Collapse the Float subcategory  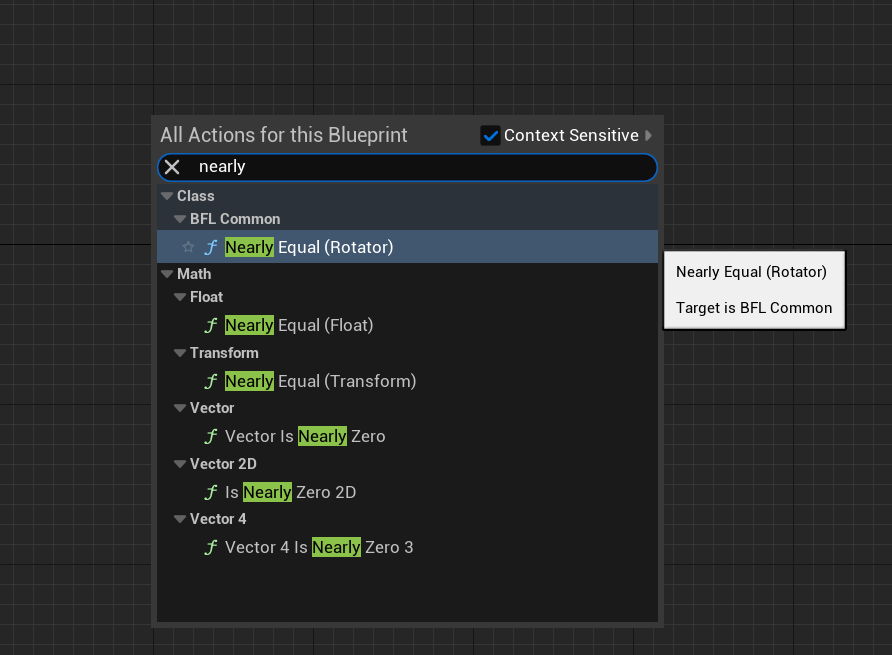[180, 297]
